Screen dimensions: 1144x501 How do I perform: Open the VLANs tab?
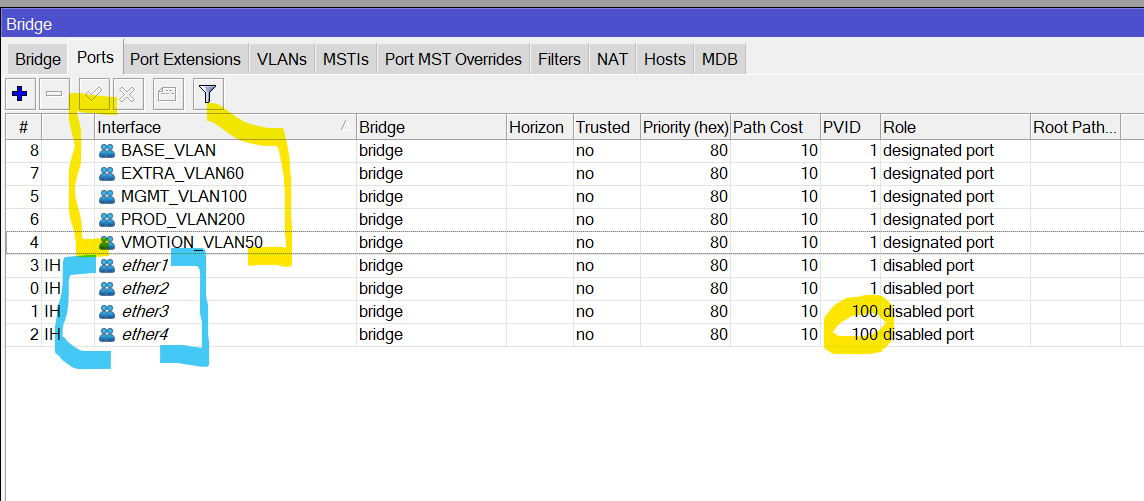[282, 59]
